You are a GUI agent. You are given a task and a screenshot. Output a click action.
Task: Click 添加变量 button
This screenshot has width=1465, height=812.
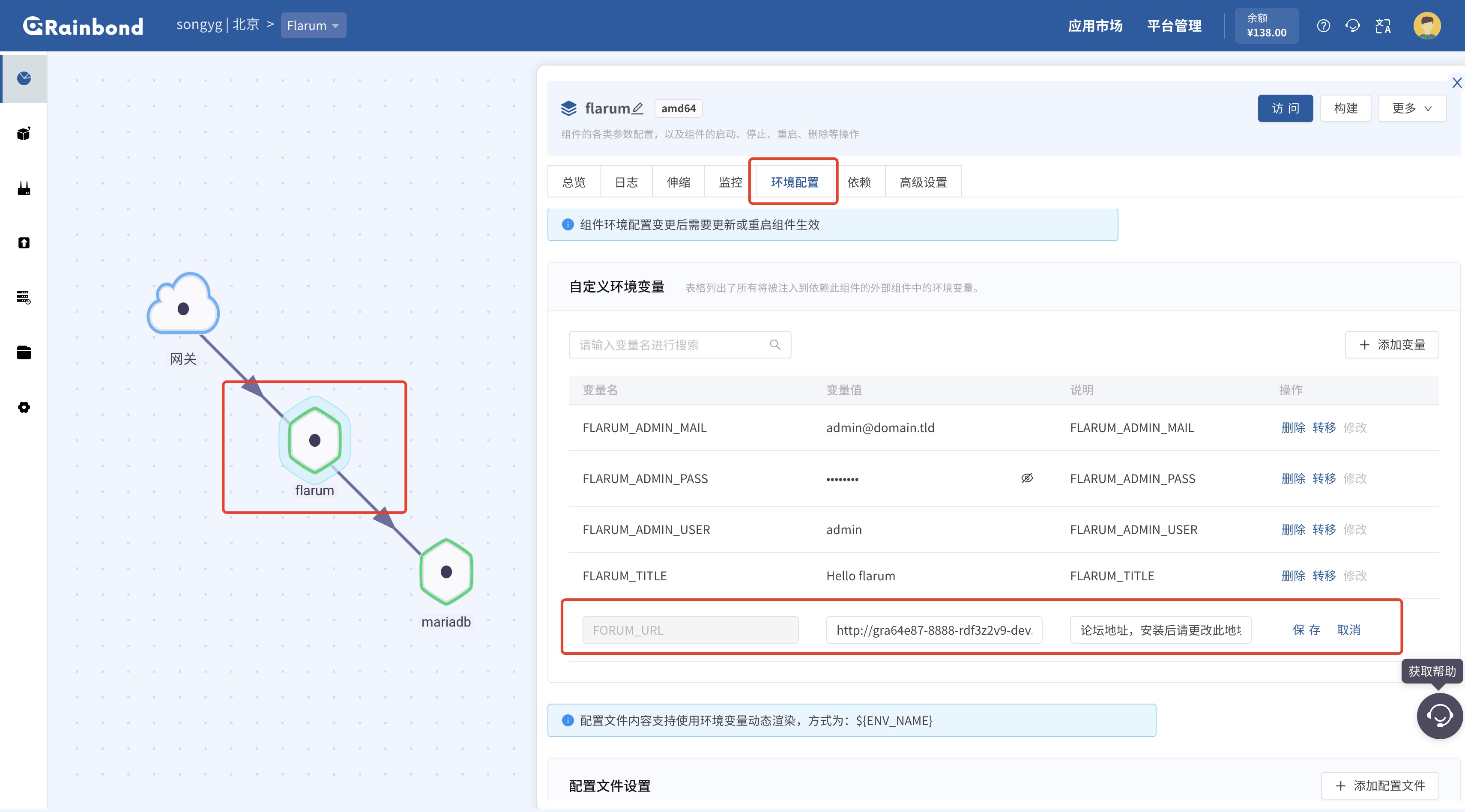pyautogui.click(x=1392, y=345)
